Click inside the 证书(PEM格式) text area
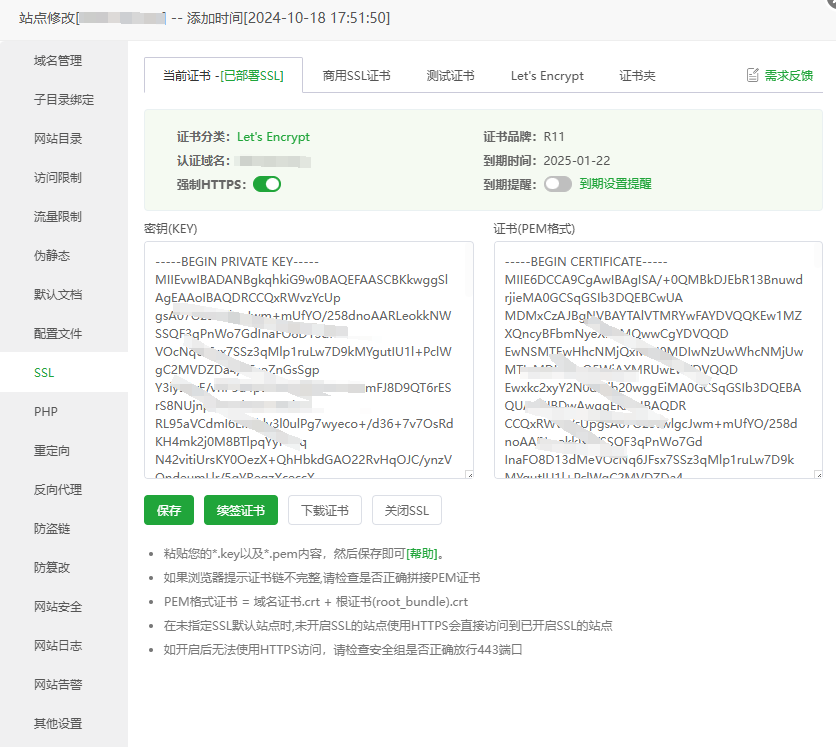 click(658, 360)
